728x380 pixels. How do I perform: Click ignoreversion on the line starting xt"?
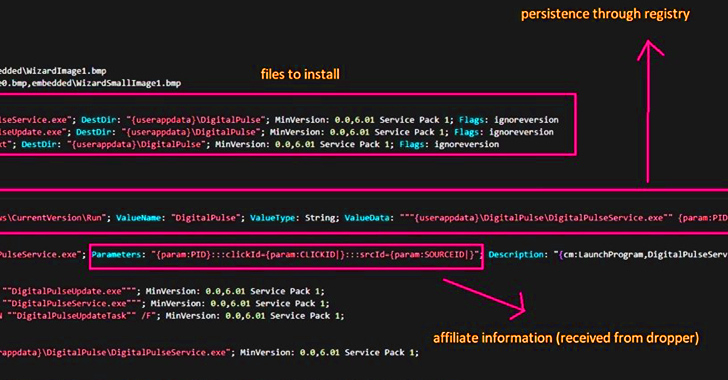click(x=467, y=144)
